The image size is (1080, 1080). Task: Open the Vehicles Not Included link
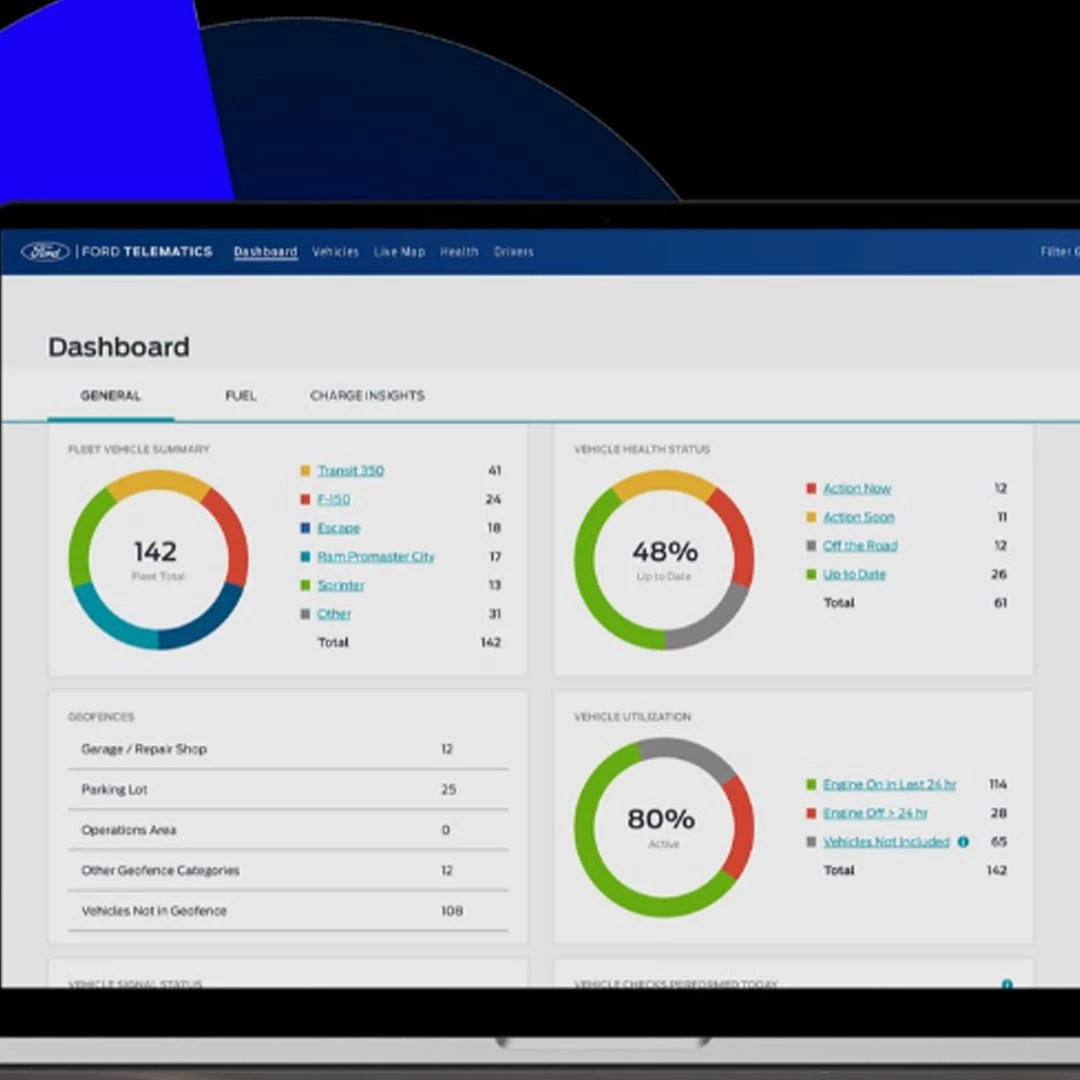coord(886,842)
